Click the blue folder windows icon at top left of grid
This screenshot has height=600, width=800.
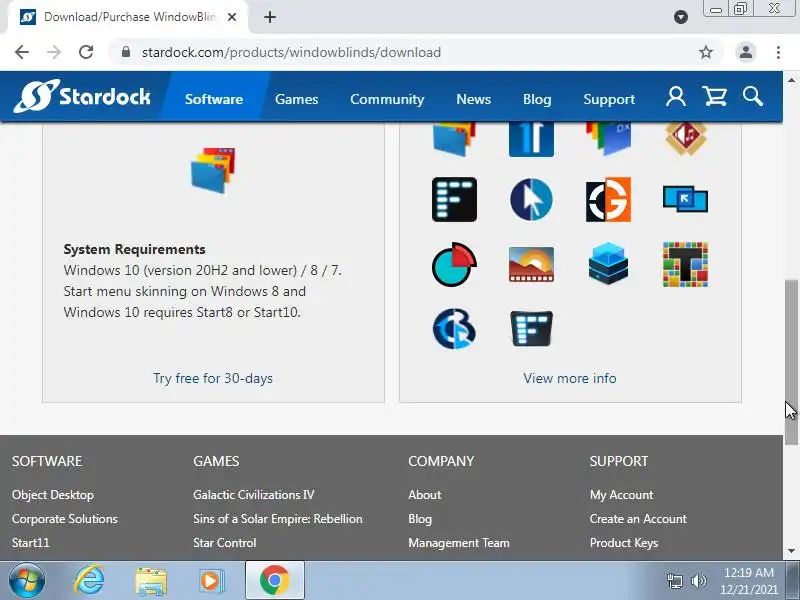454,139
